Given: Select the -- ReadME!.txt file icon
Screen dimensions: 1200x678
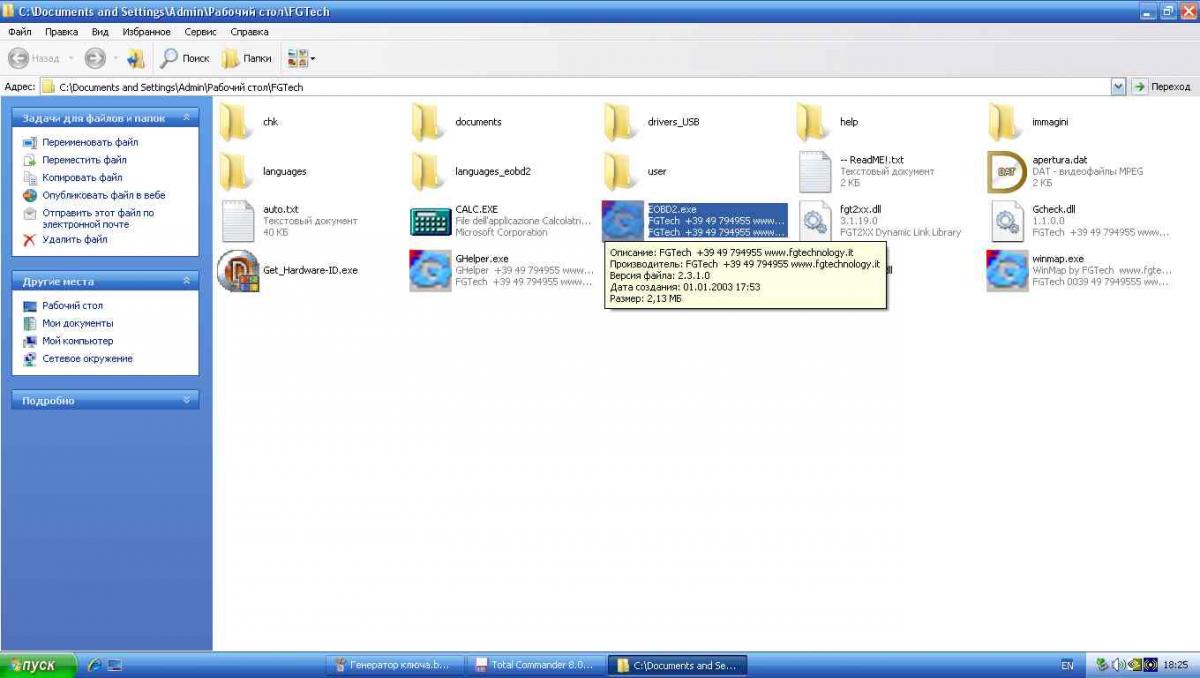Looking at the screenshot, I should pos(815,172).
